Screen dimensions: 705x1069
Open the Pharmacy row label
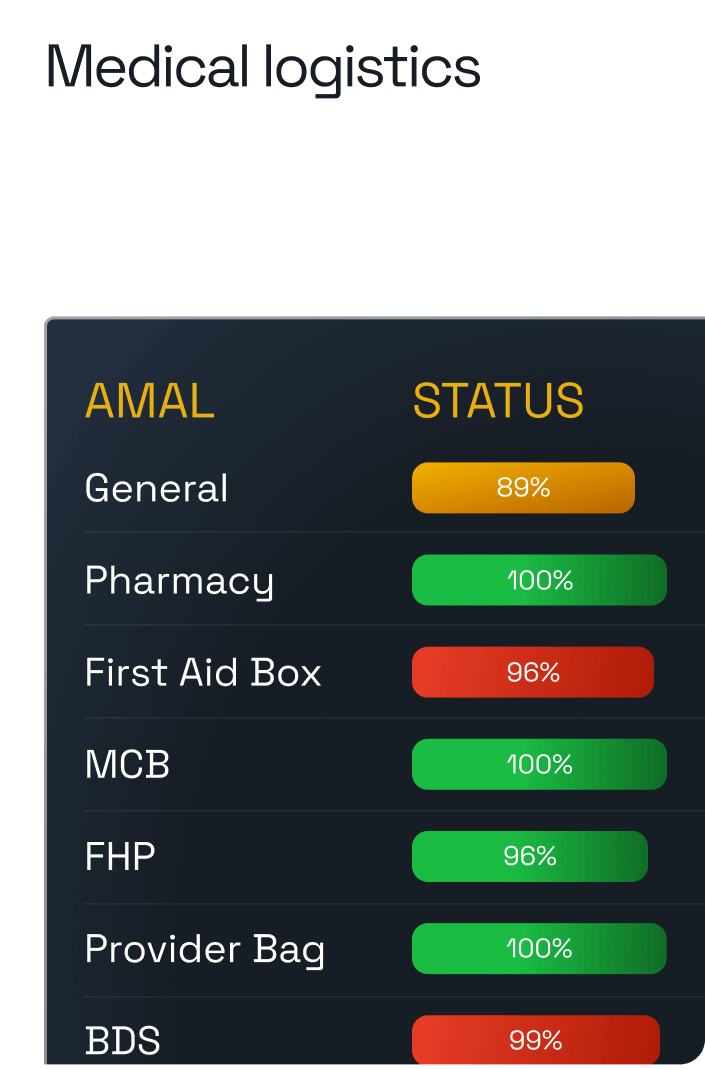click(x=179, y=581)
